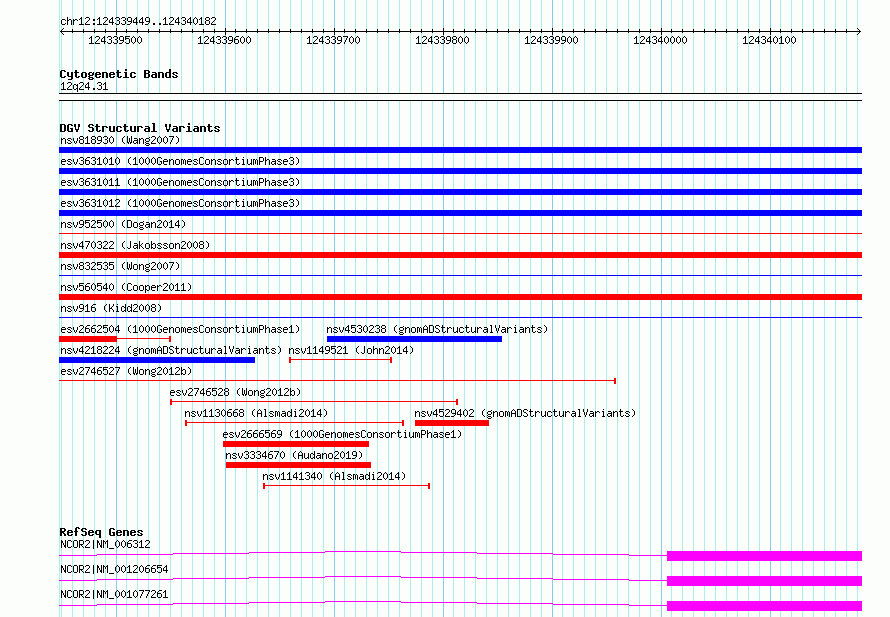Open esv2662504 (1000GenomesConsortiumPhase1) label
The image size is (890, 617).
click(x=180, y=329)
